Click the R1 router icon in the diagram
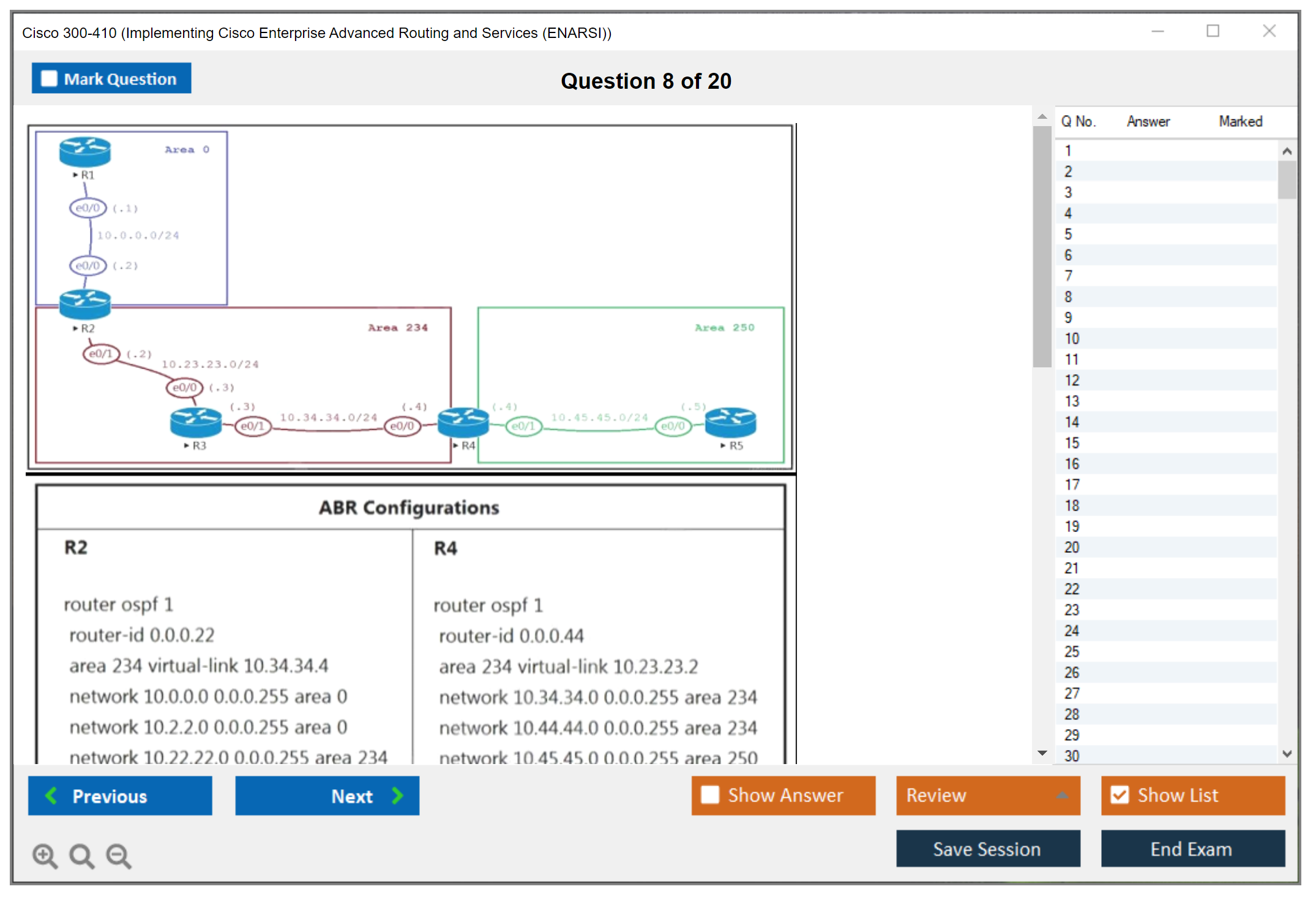1316x900 pixels. pyautogui.click(x=85, y=152)
